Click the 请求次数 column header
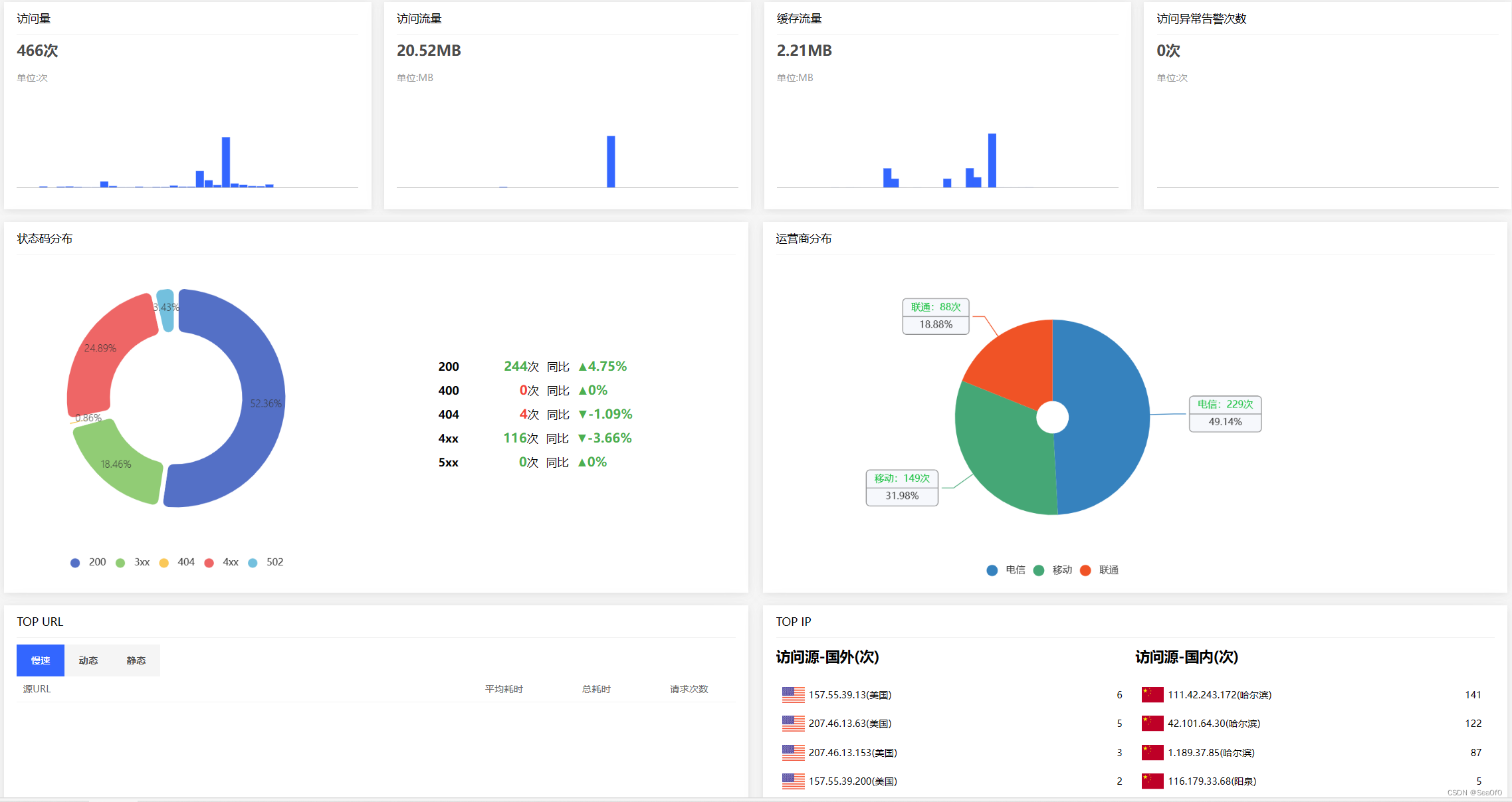This screenshot has height=802, width=1512. tap(689, 689)
